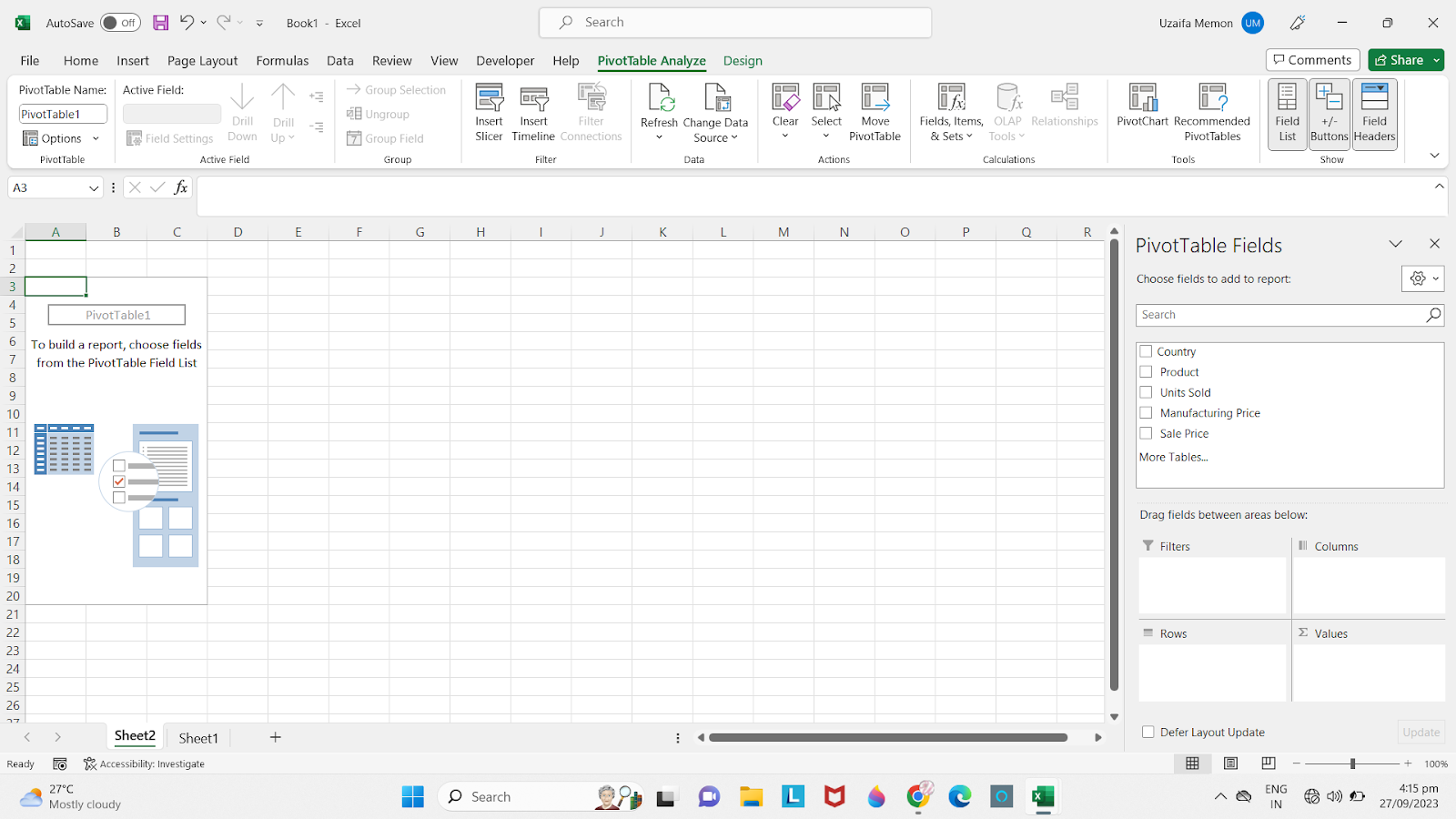Click the horizontal scrollbar
The width and height of the screenshot is (1456, 819).
(x=888, y=737)
